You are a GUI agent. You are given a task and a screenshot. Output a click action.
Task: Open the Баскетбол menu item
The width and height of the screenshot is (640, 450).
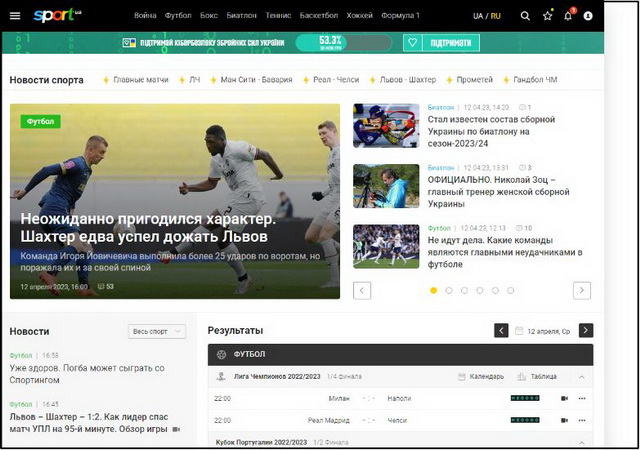(319, 16)
